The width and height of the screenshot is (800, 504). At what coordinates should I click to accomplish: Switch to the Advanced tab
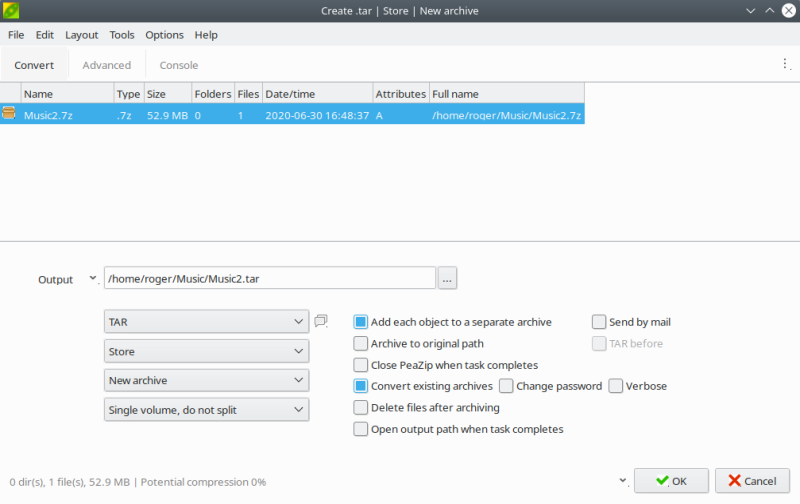[x=106, y=65]
